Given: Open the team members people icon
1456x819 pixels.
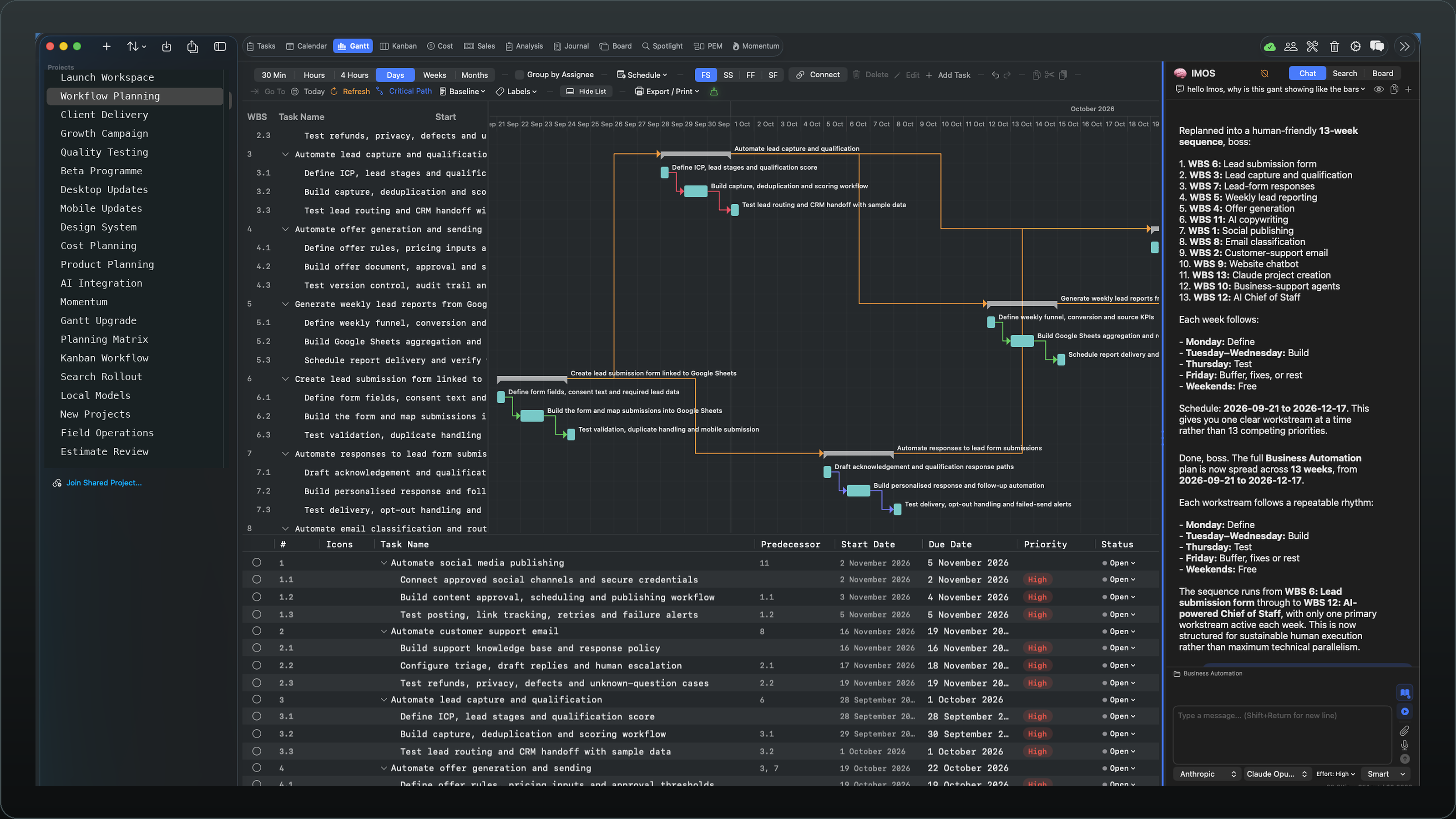Looking at the screenshot, I should coord(1290,46).
